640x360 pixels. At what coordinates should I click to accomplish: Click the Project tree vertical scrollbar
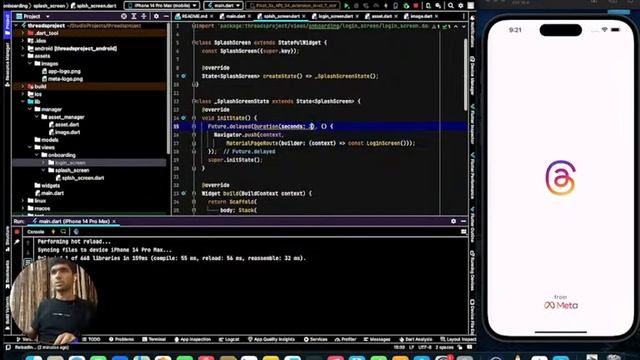point(168,88)
